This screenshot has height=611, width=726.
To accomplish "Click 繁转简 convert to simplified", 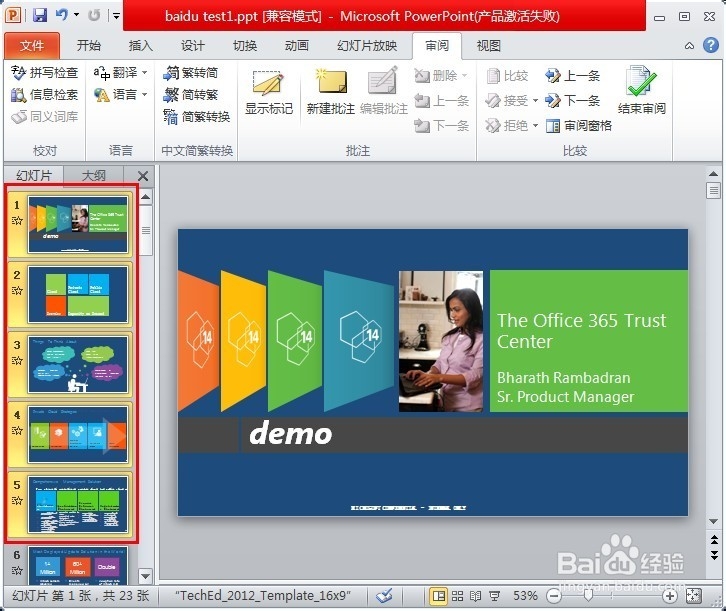I will click(x=190, y=73).
